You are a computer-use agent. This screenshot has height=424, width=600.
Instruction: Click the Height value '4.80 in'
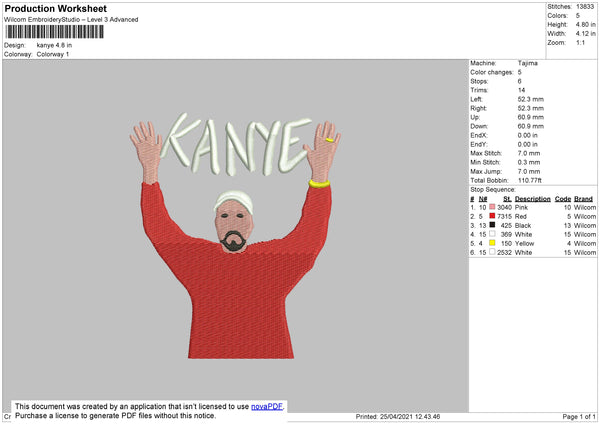[x=585, y=24]
